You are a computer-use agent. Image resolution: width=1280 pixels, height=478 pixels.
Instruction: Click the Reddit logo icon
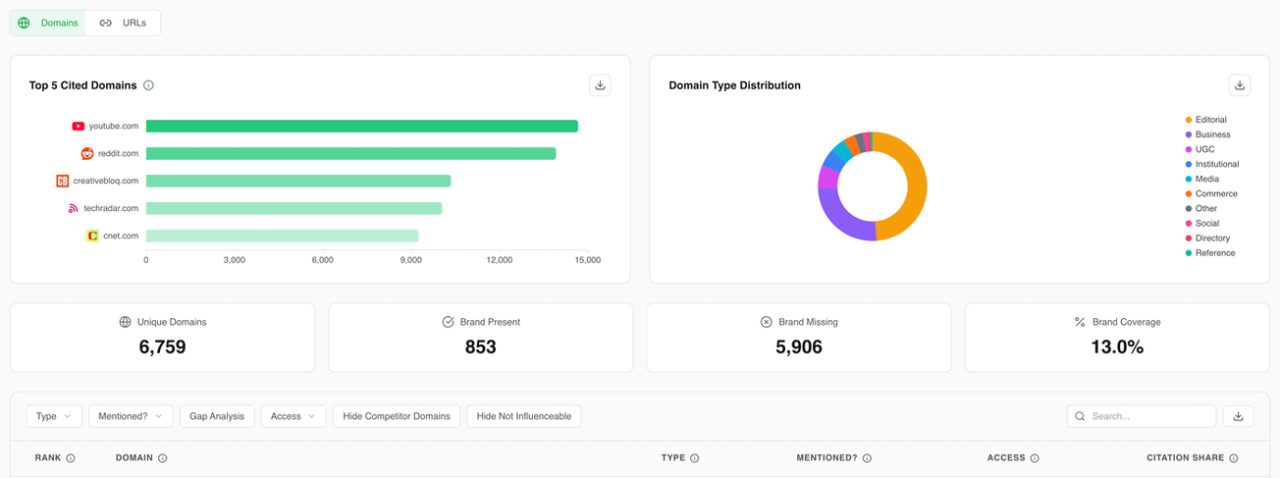87,153
